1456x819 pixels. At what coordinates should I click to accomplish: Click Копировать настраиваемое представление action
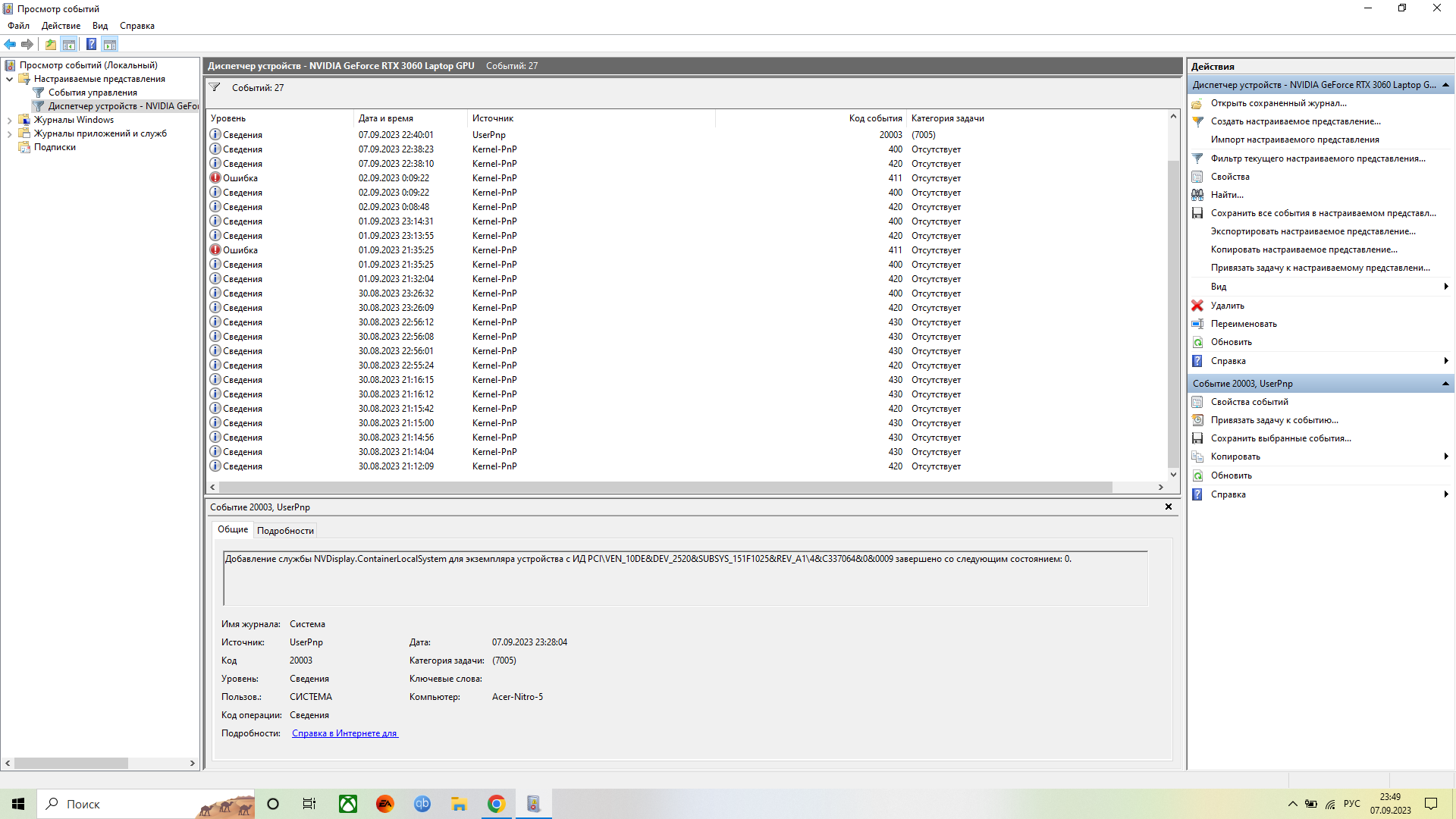tap(1304, 249)
